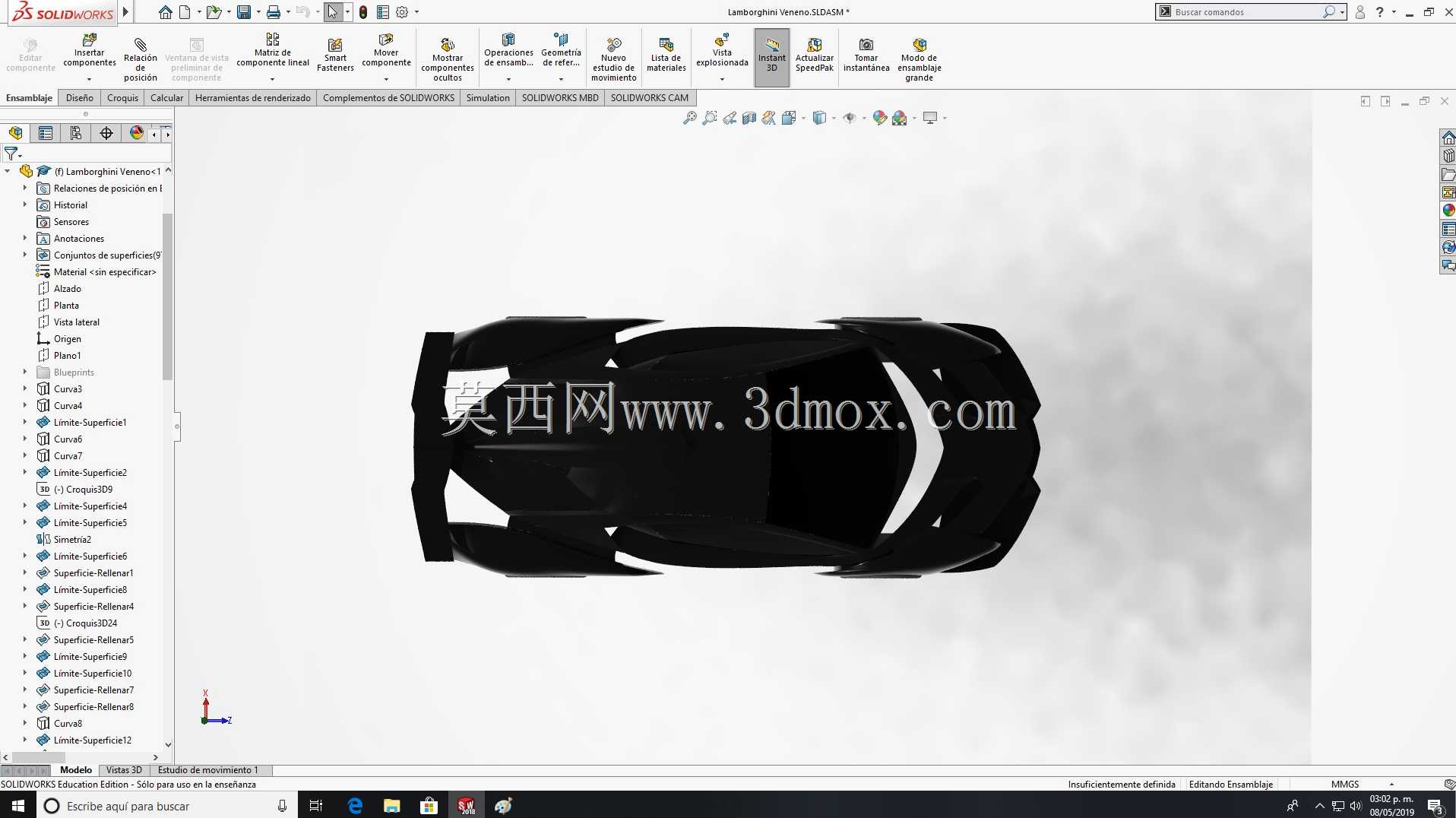Click Previous view icon

click(x=730, y=118)
